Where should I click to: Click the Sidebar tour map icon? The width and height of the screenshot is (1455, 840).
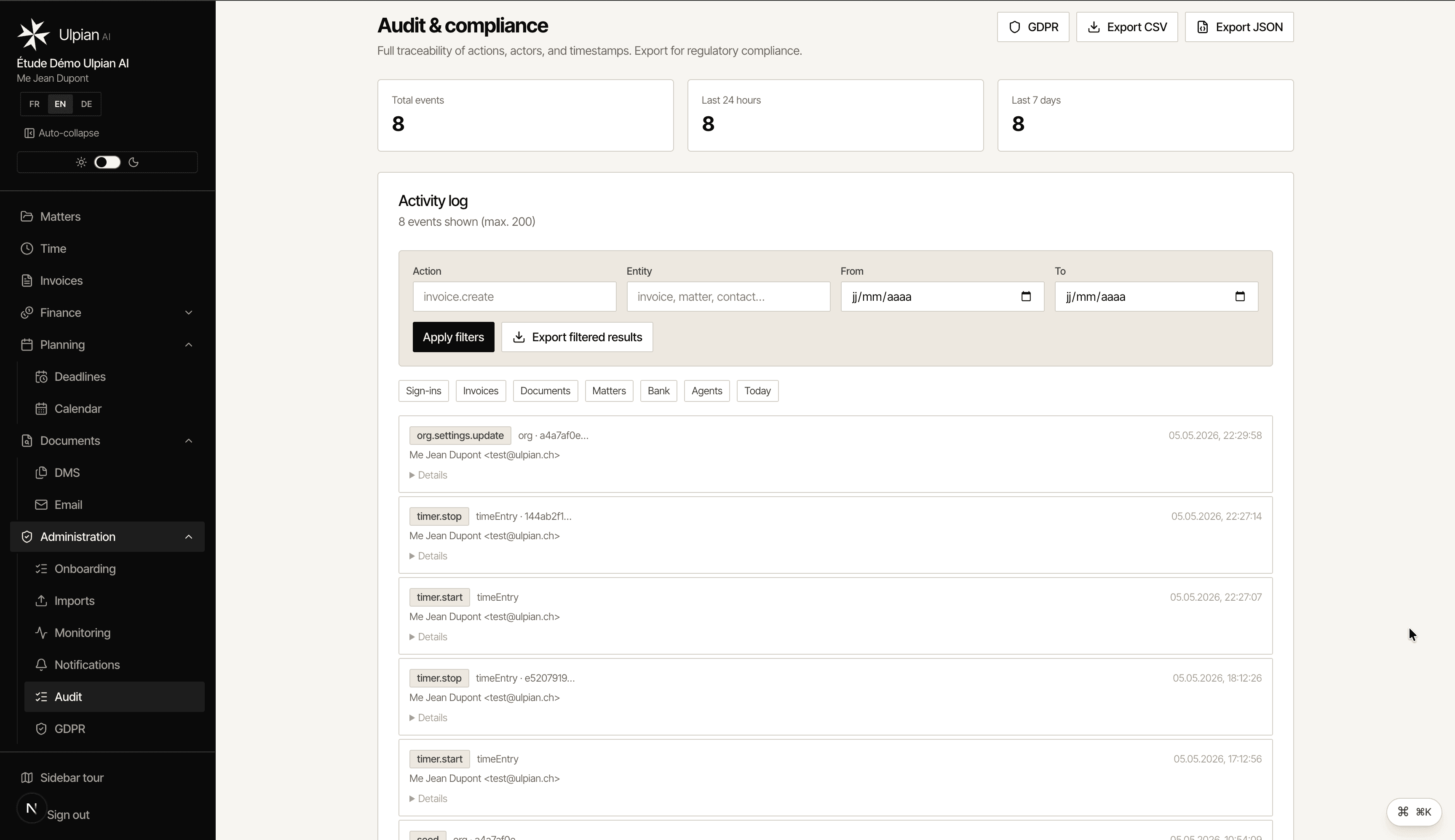(x=27, y=778)
